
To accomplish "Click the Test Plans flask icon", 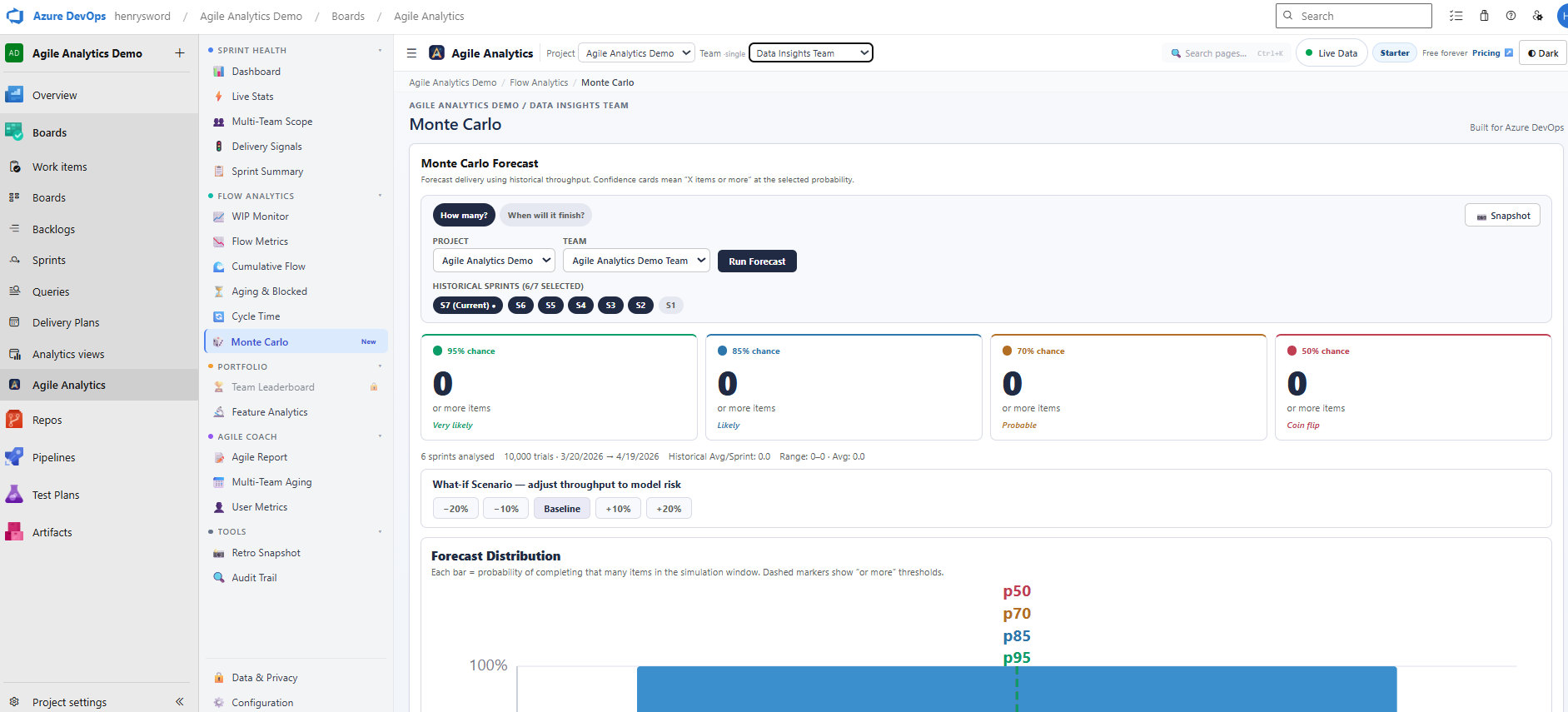I will [14, 495].
